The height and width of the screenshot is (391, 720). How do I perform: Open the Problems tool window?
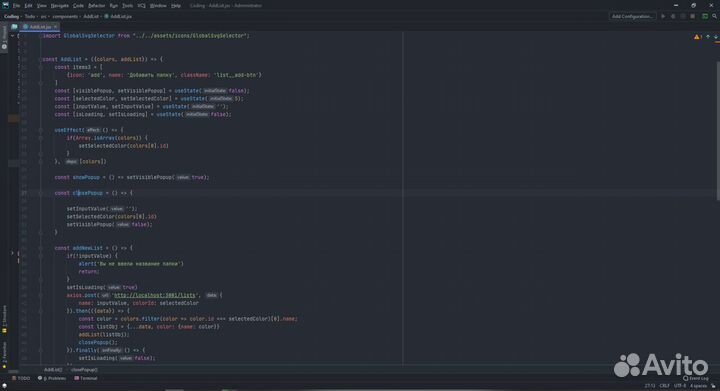pos(52,378)
